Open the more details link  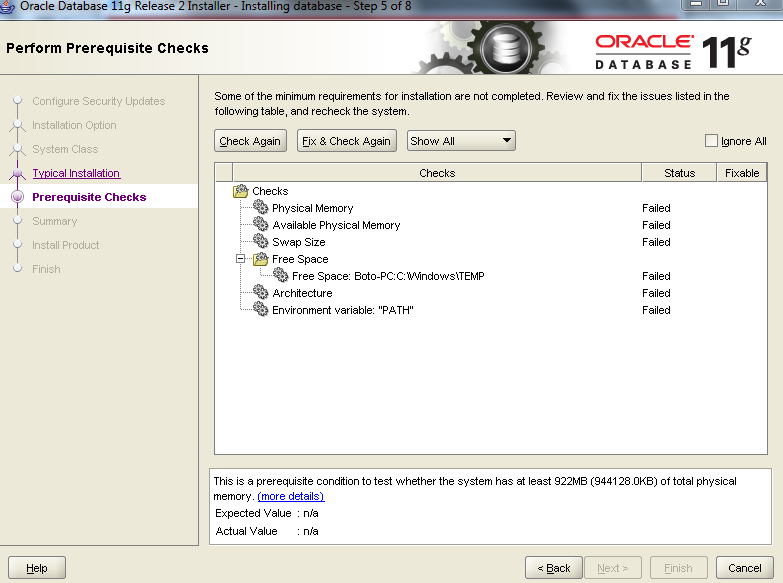[290, 496]
